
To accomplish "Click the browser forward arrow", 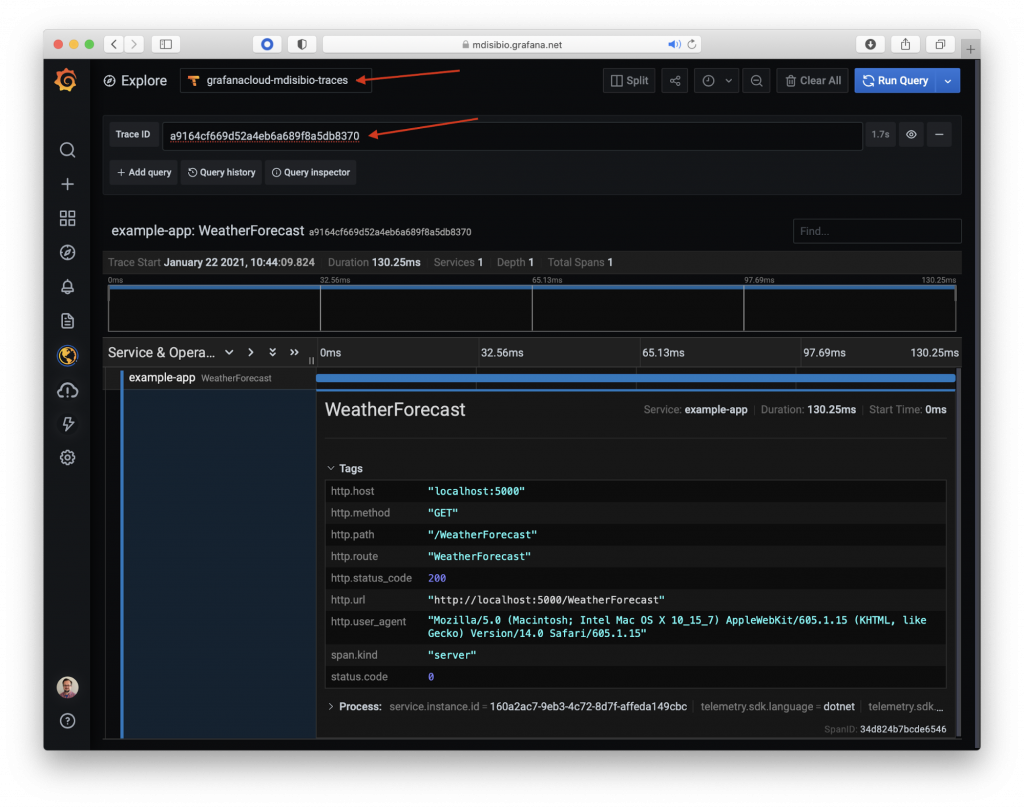I will pos(135,44).
